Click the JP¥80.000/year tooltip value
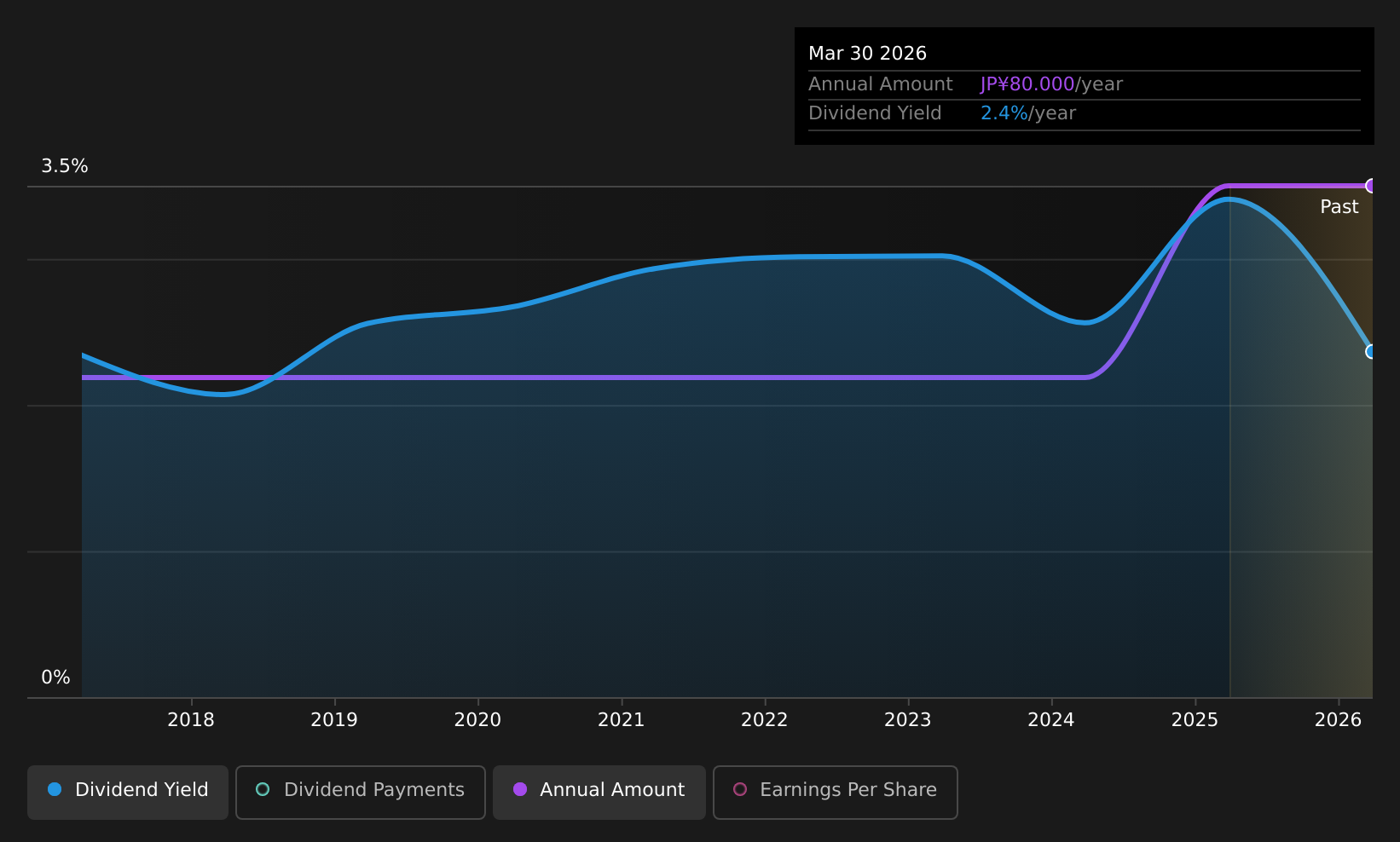The height and width of the screenshot is (842, 1400). point(1051,84)
